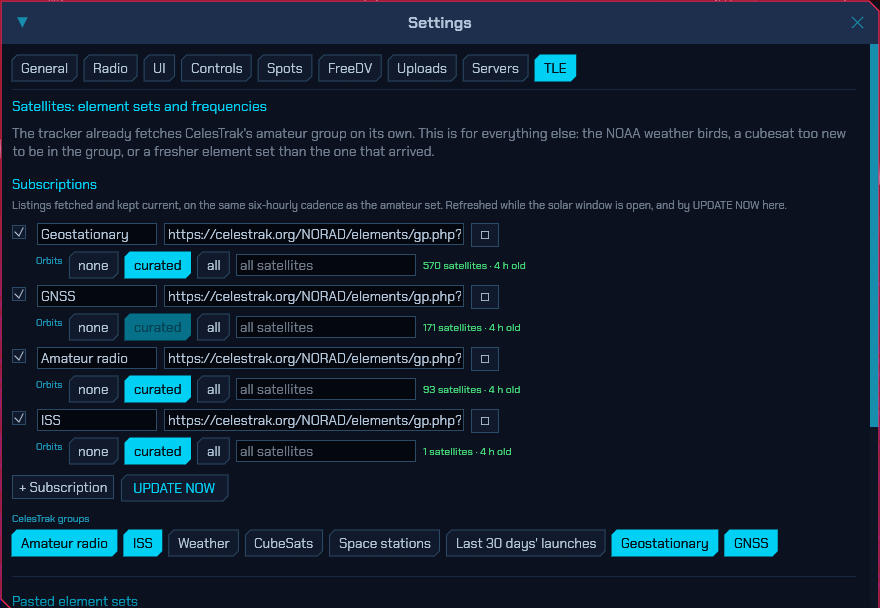Add the Space stations group
The image size is (880, 608).
tap(384, 543)
